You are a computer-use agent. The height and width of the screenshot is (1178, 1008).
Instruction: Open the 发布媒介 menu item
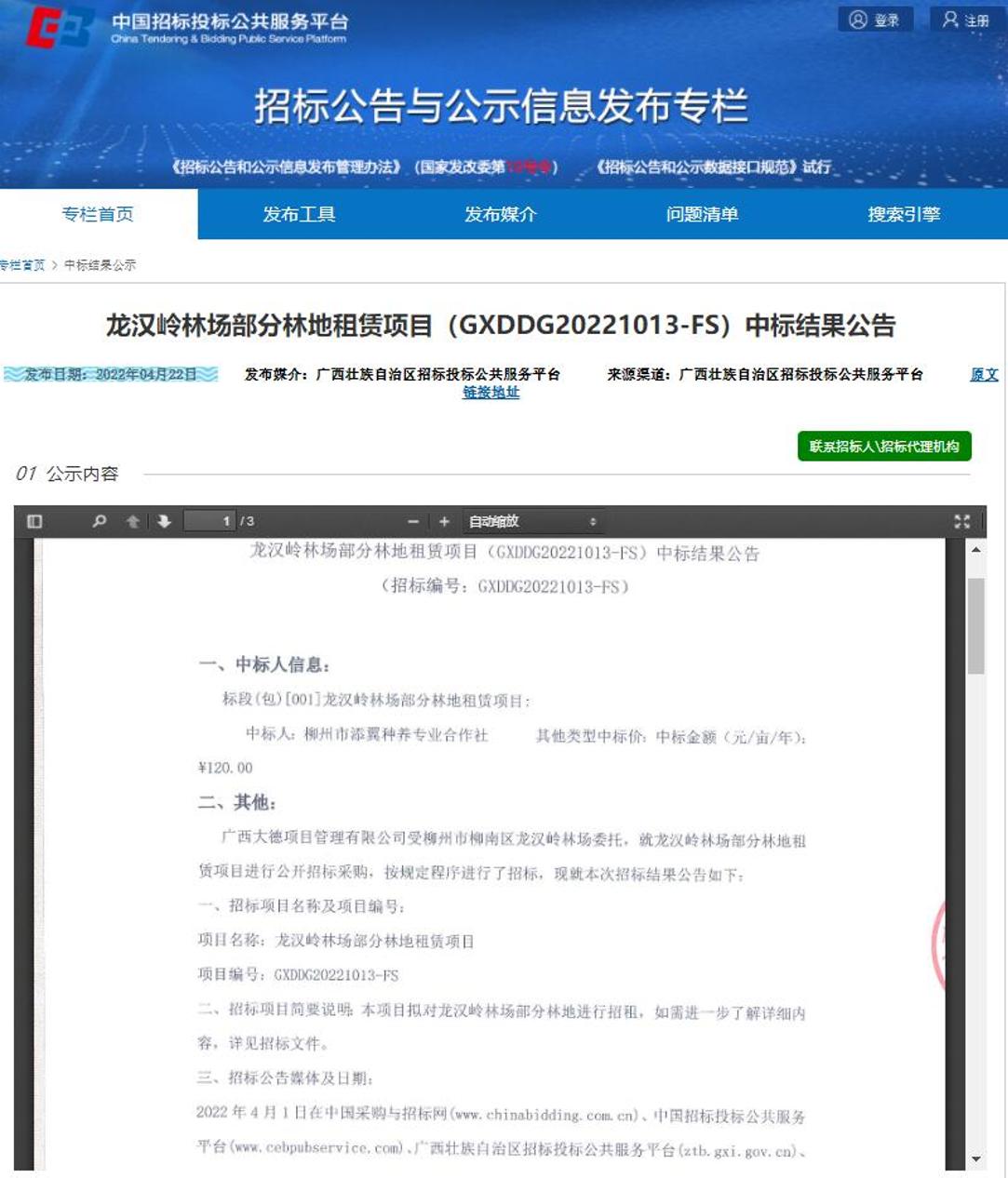(501, 214)
